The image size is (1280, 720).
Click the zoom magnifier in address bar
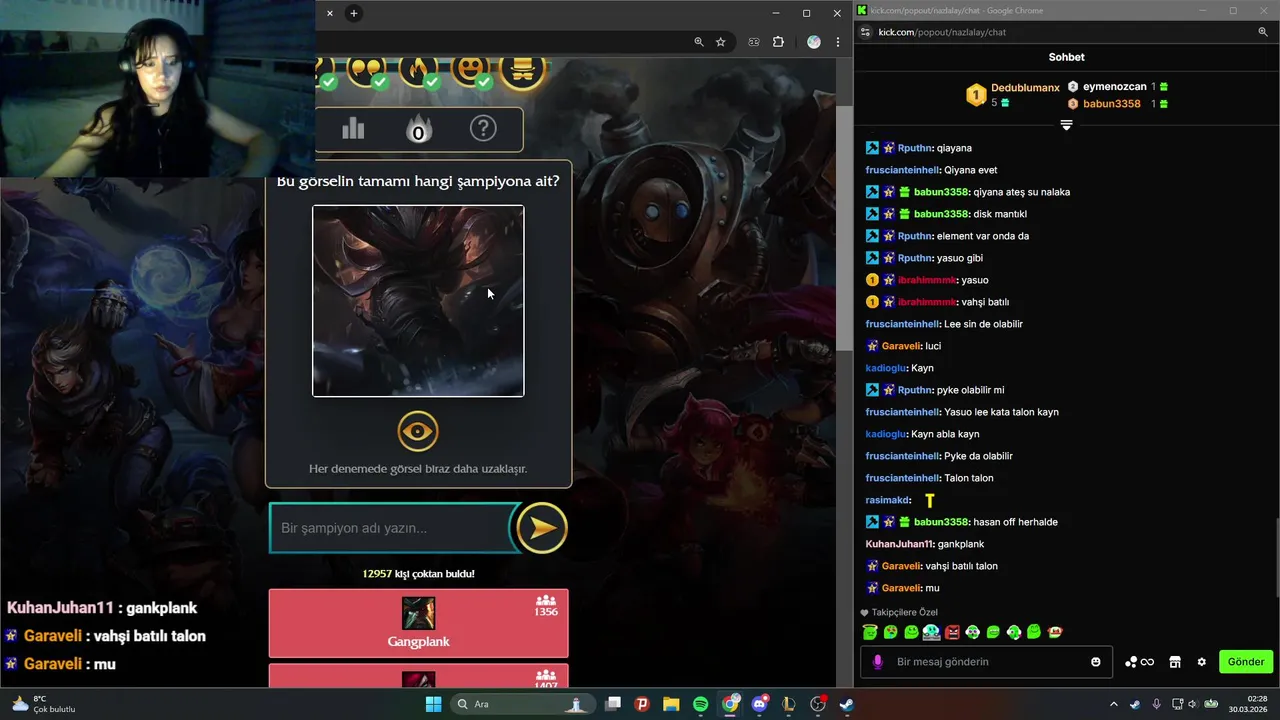(699, 42)
